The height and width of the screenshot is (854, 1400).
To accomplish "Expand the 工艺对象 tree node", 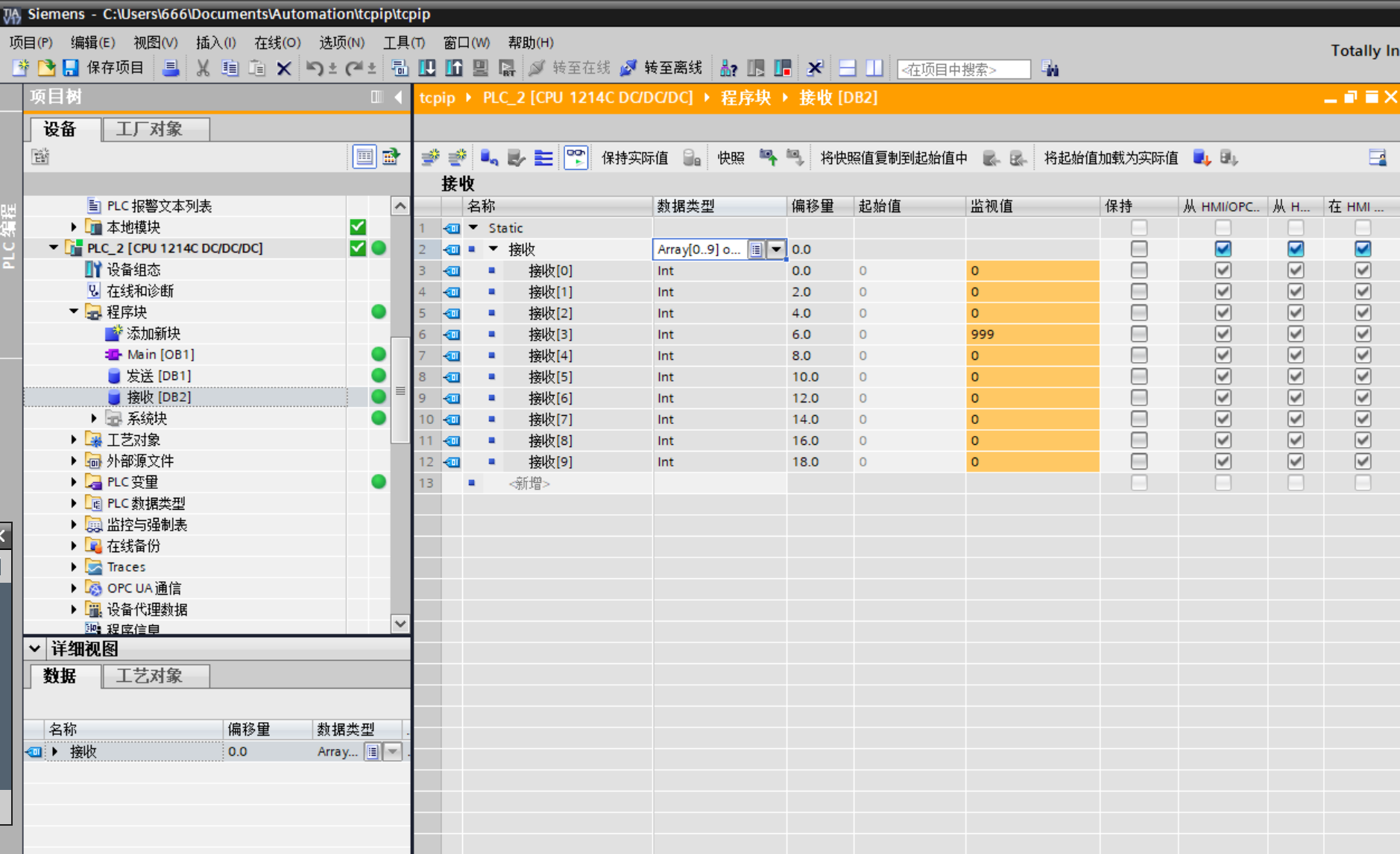I will click(74, 440).
